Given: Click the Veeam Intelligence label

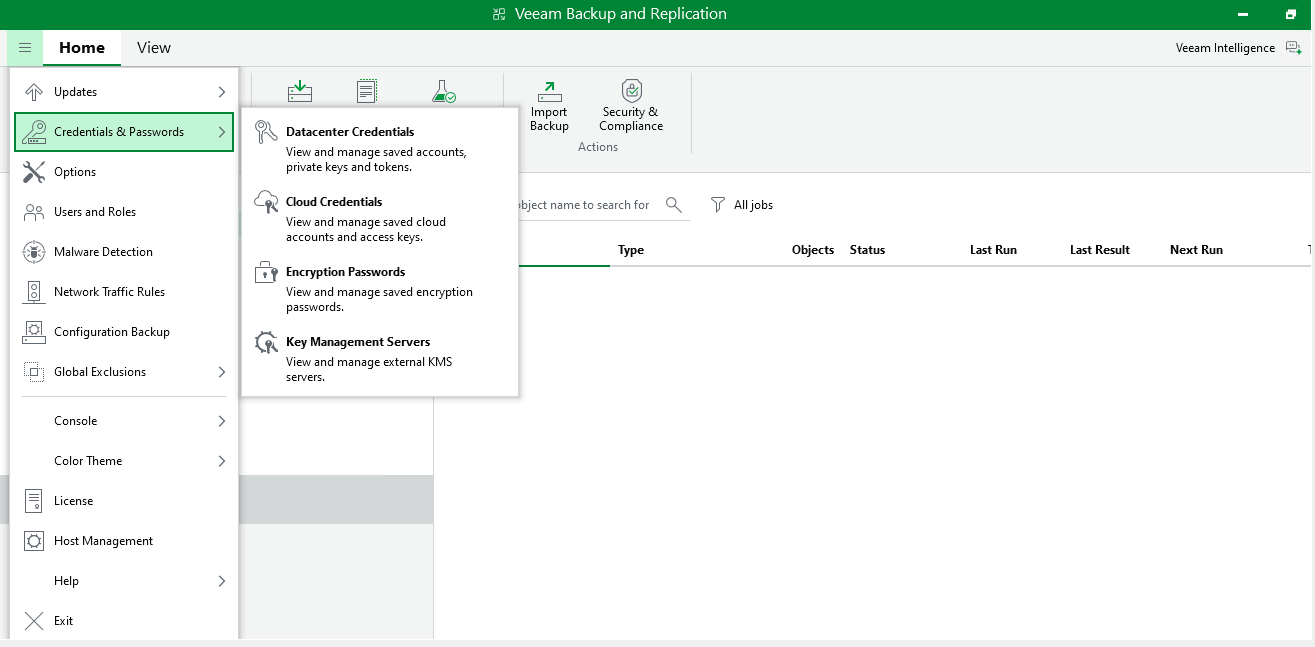Looking at the screenshot, I should click(1225, 48).
